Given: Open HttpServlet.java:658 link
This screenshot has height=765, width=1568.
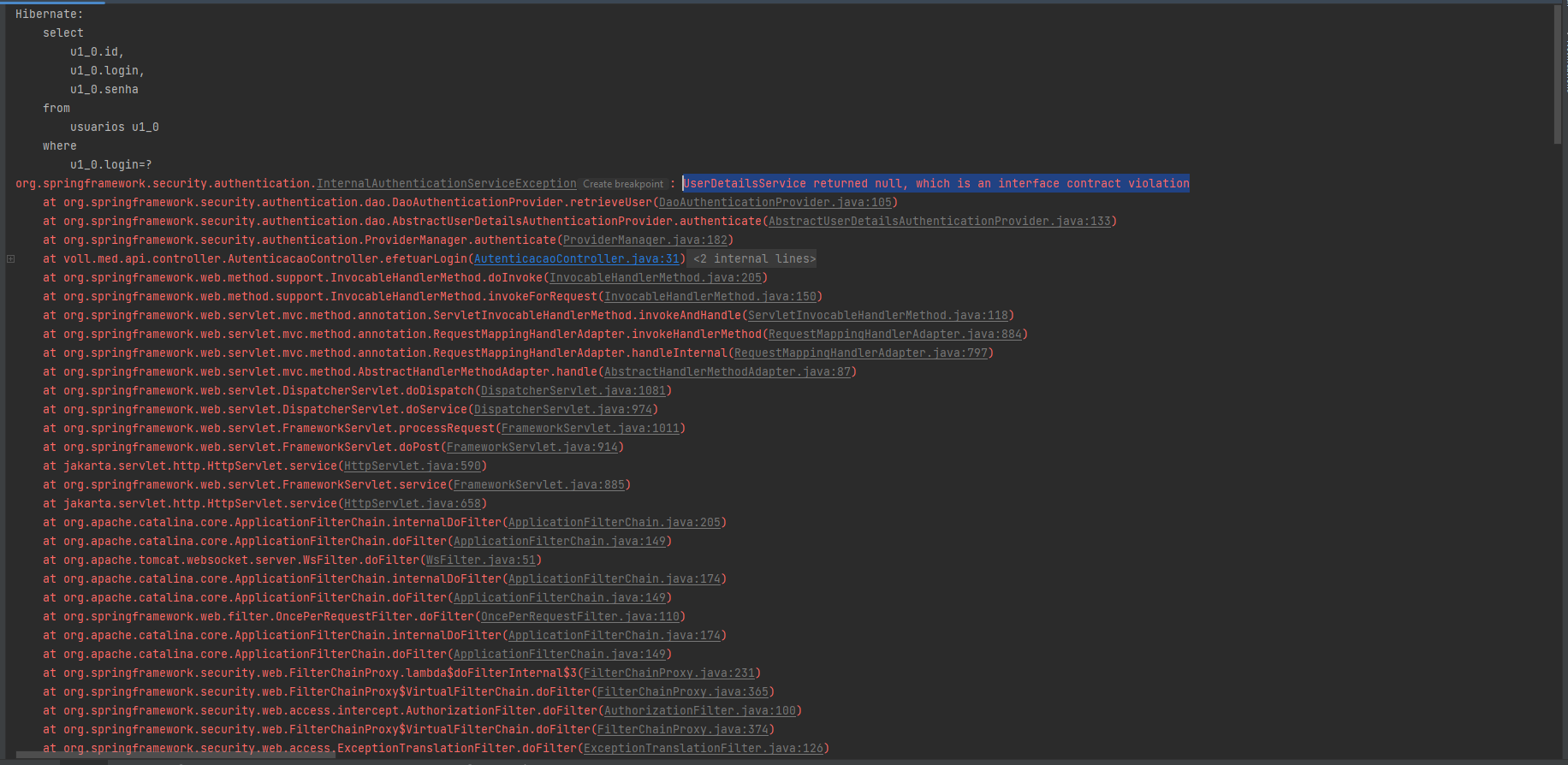Looking at the screenshot, I should click(x=413, y=503).
